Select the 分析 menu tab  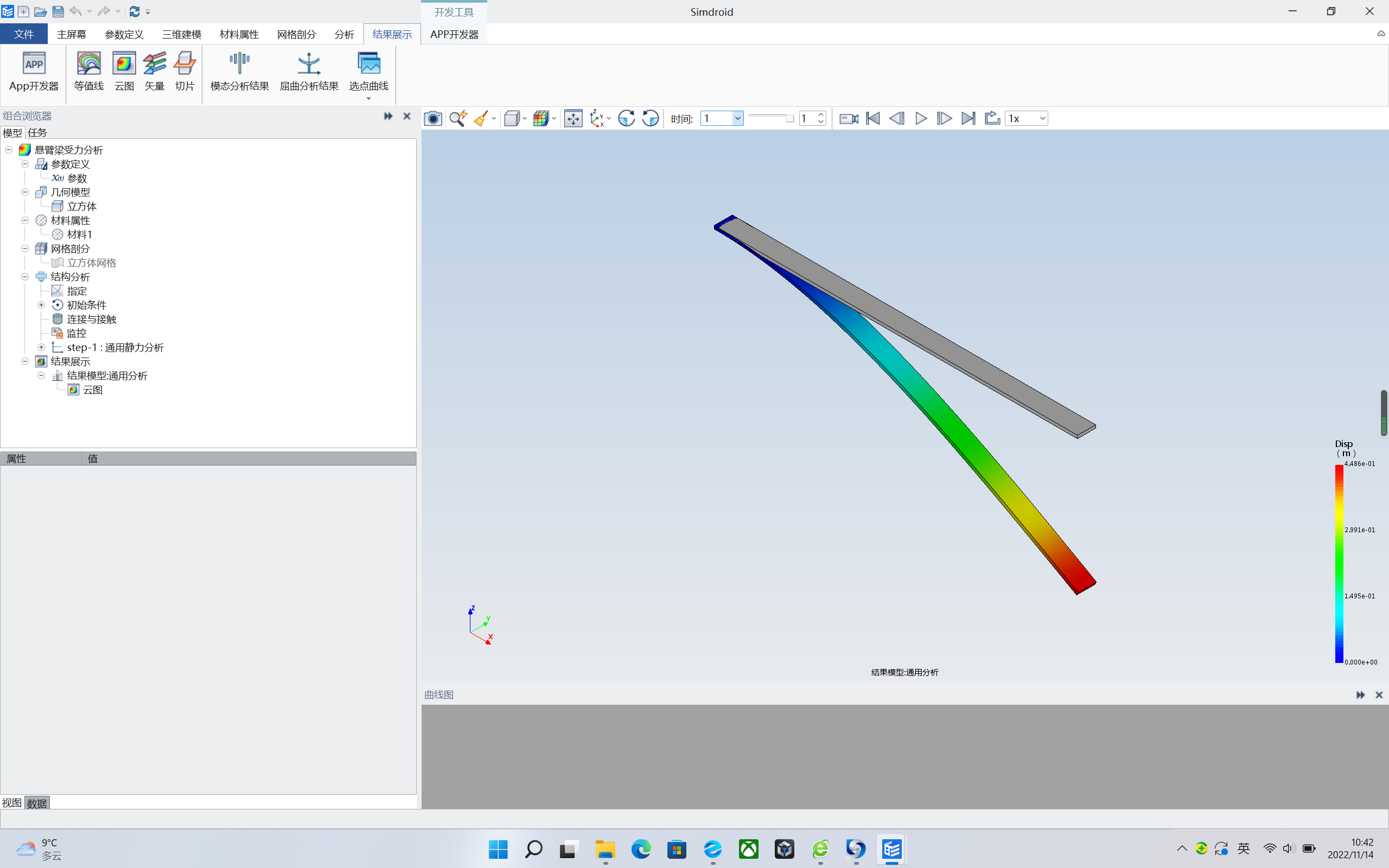[343, 34]
